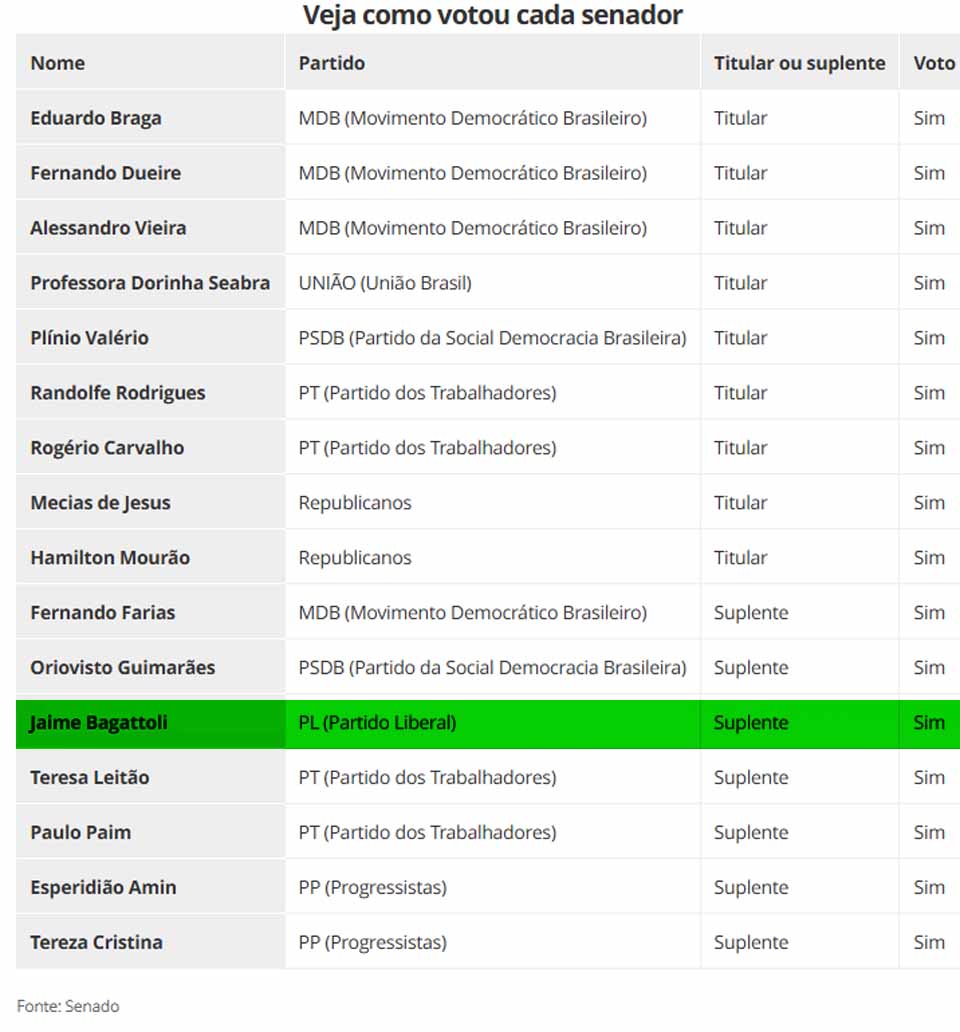Click the UNIÃO (União Brasil) party cell
The width and height of the screenshot is (960, 1032).
385,283
